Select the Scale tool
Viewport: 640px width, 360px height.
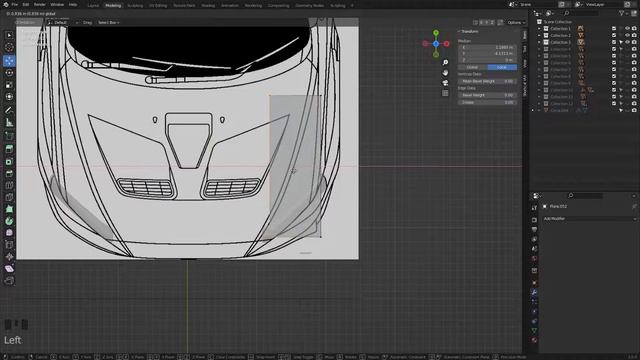click(x=9, y=85)
